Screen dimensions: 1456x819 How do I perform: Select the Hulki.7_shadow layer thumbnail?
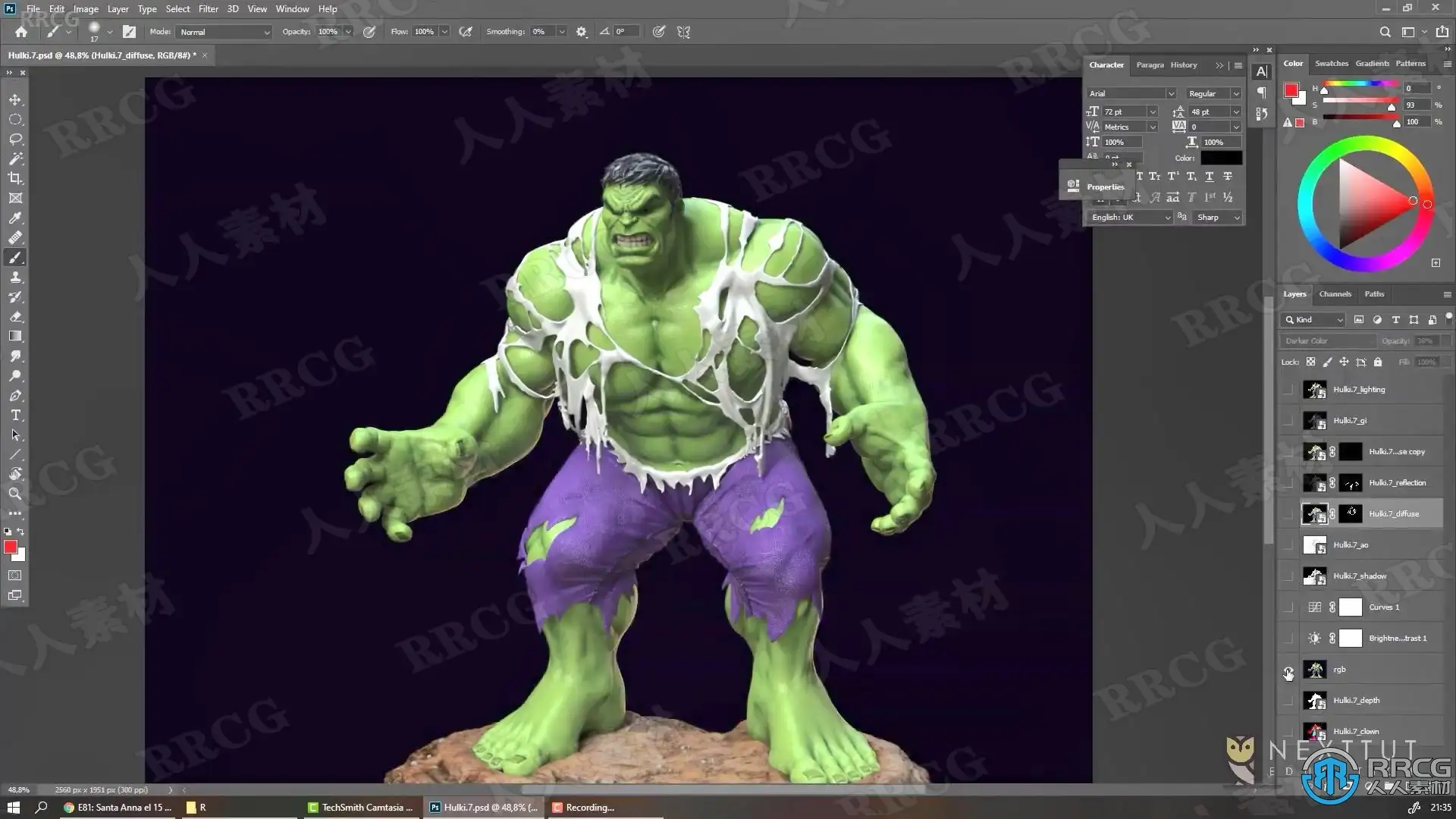coord(1314,576)
